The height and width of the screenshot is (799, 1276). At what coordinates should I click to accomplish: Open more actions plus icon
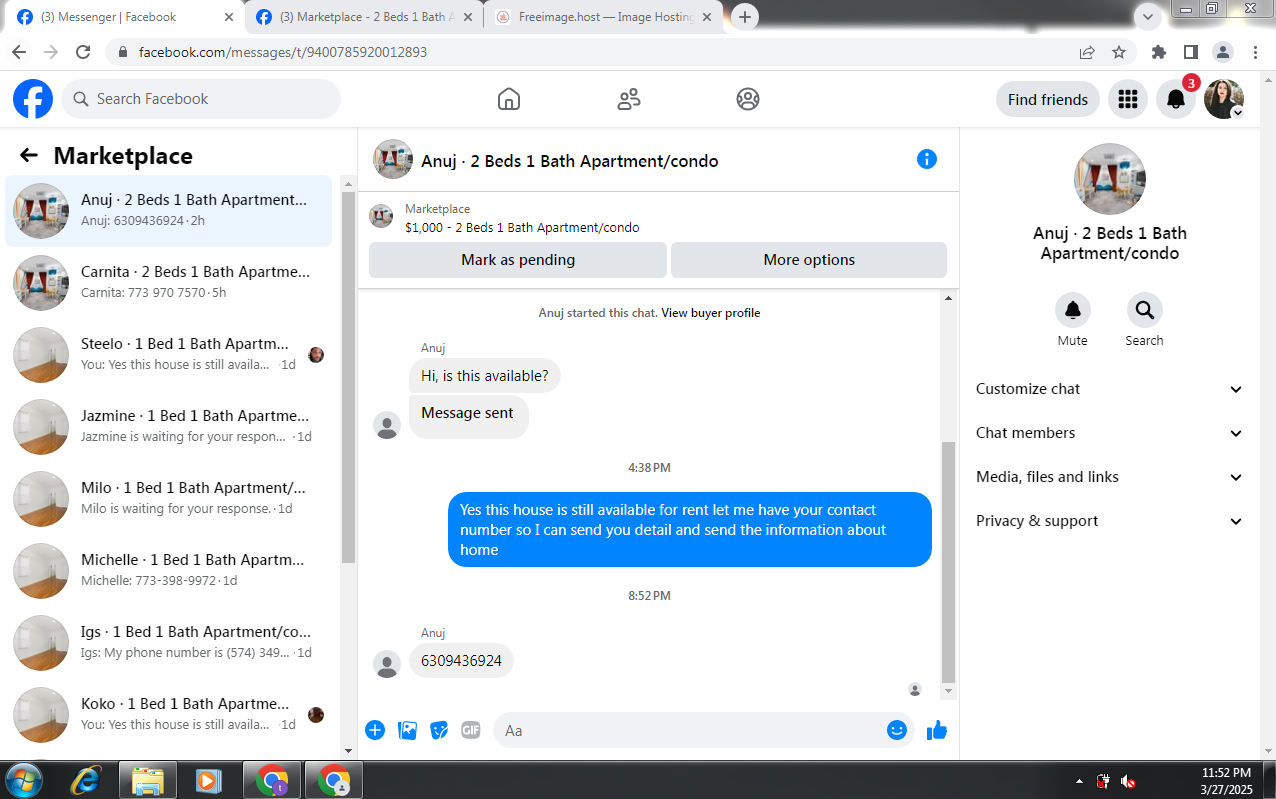pyautogui.click(x=375, y=730)
